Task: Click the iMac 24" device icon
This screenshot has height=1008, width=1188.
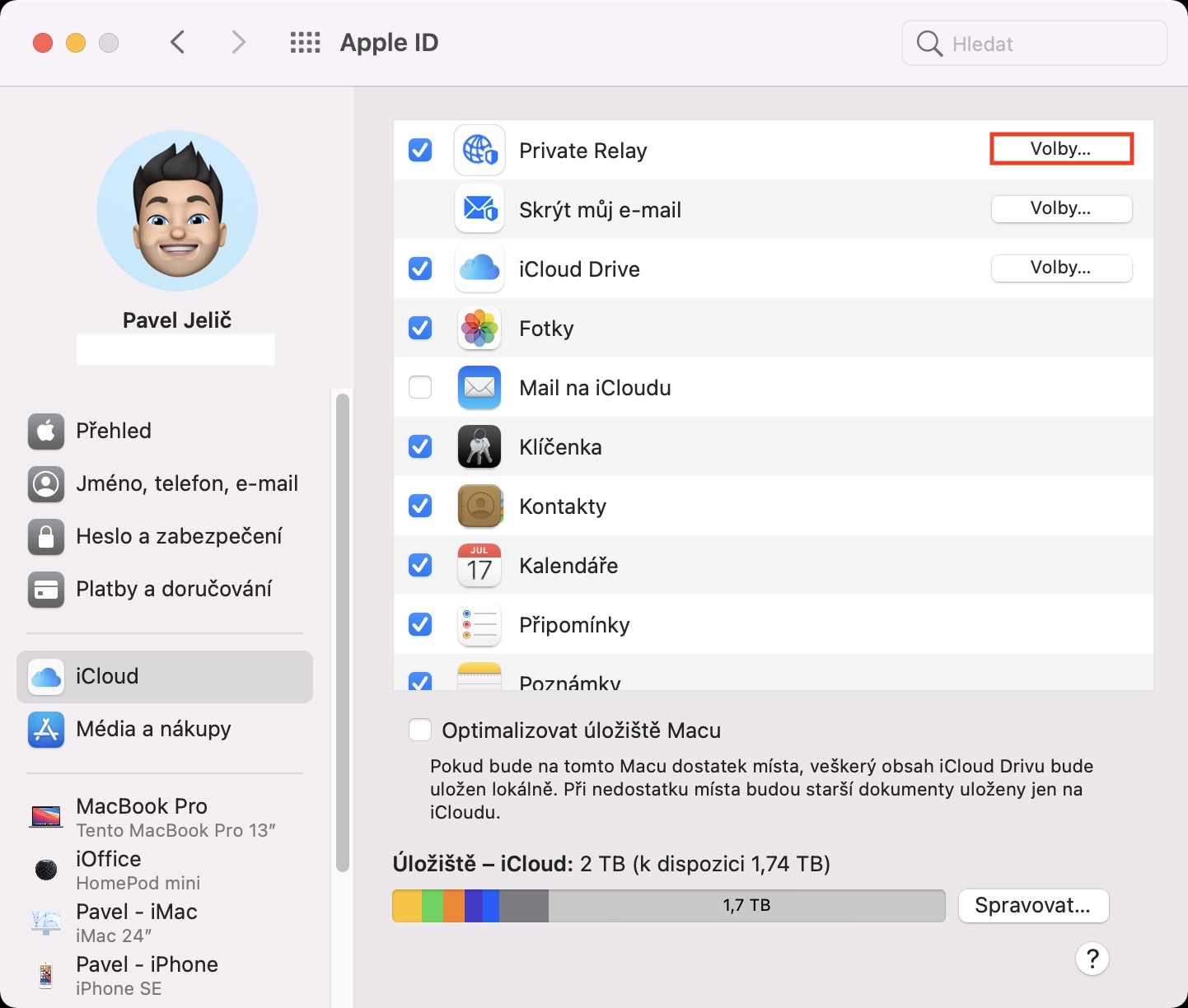Action: point(46,922)
